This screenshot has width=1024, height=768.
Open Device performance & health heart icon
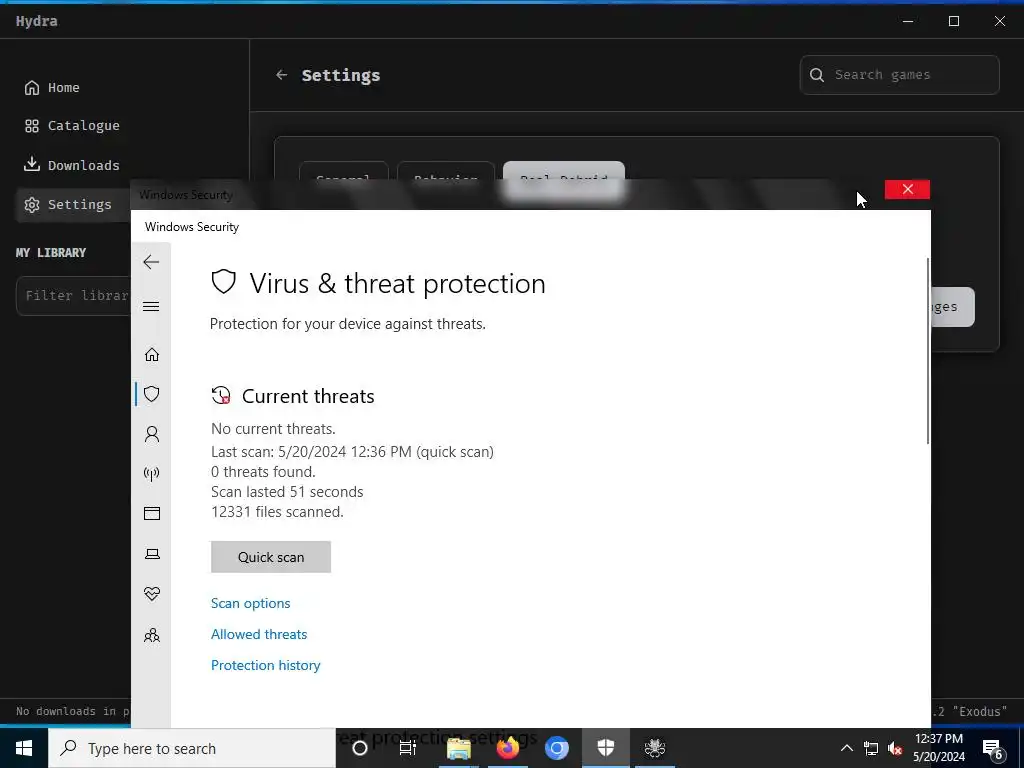point(152,594)
